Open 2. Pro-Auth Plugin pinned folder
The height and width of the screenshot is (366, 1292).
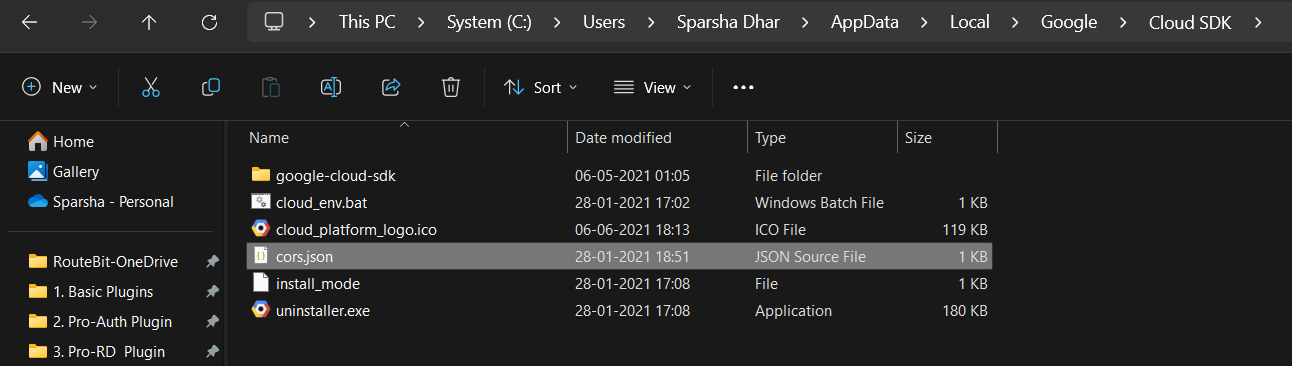tap(100, 322)
